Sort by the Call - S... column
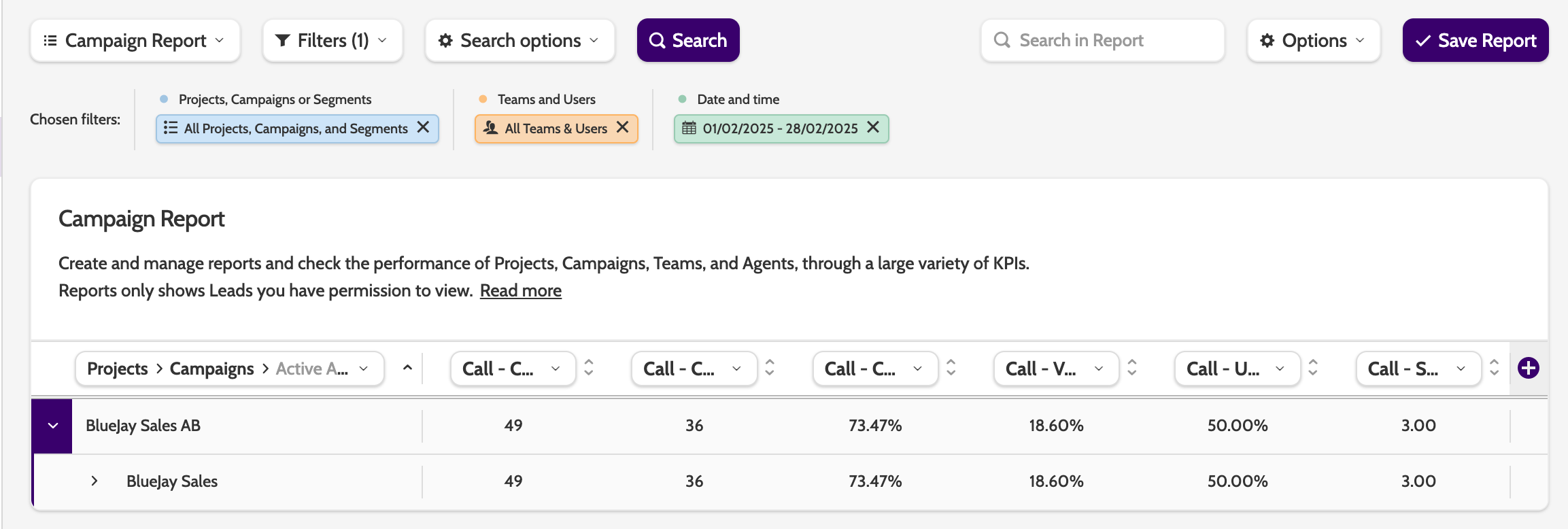The height and width of the screenshot is (529, 1568). (x=1494, y=368)
